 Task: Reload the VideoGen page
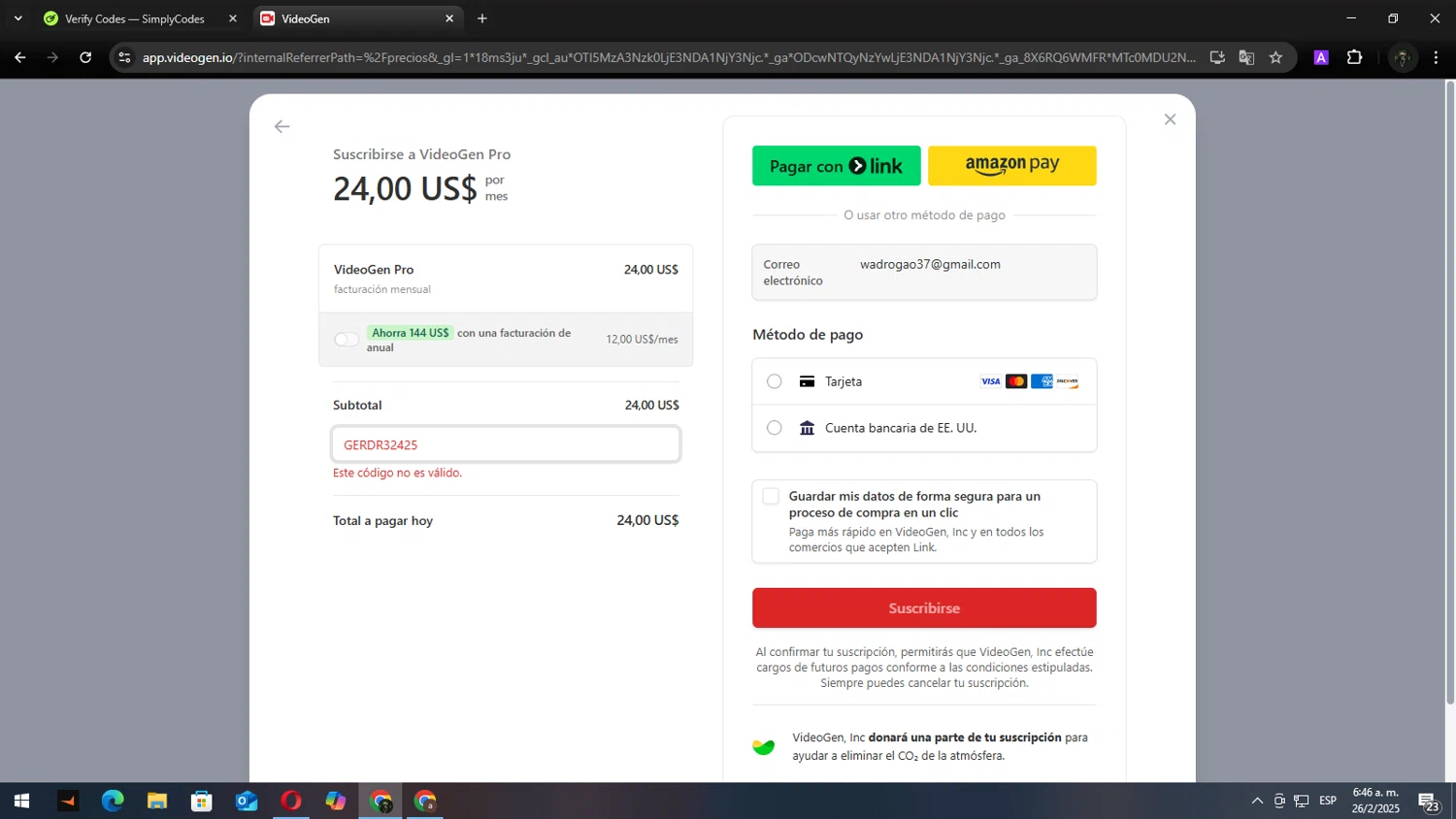[x=85, y=57]
